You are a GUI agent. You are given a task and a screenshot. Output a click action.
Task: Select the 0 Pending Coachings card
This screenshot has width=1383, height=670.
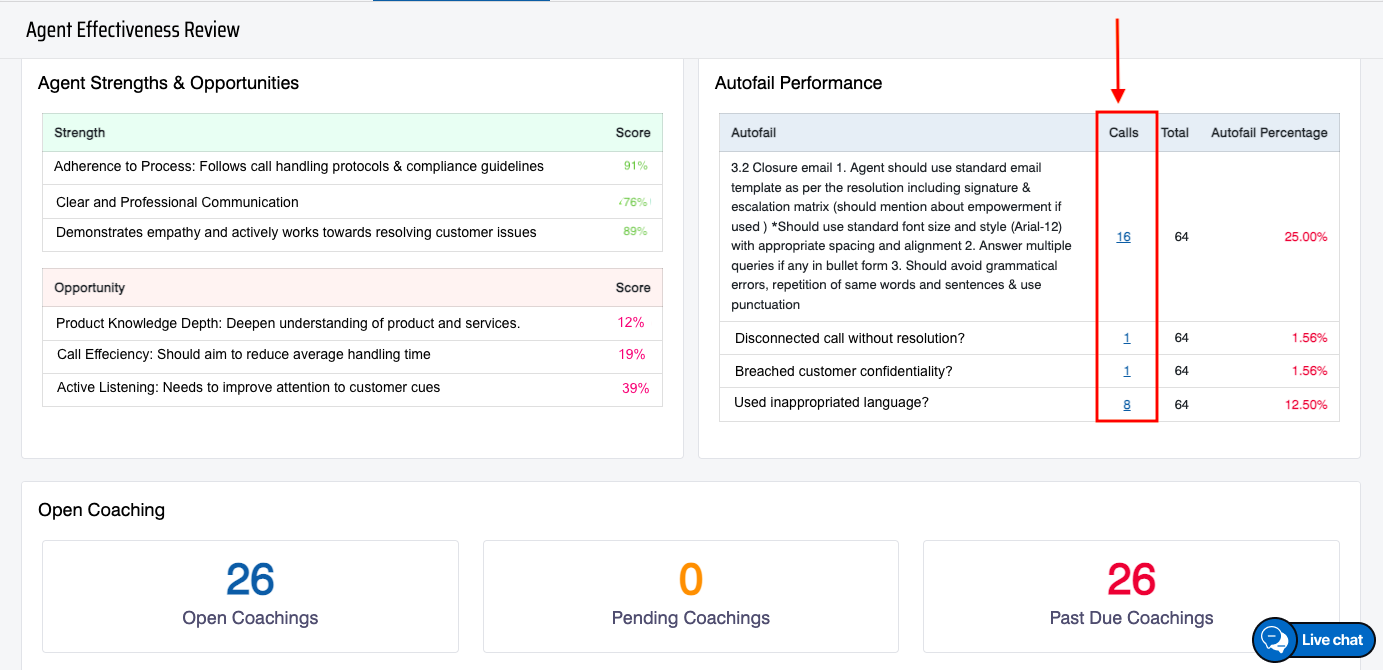click(690, 596)
